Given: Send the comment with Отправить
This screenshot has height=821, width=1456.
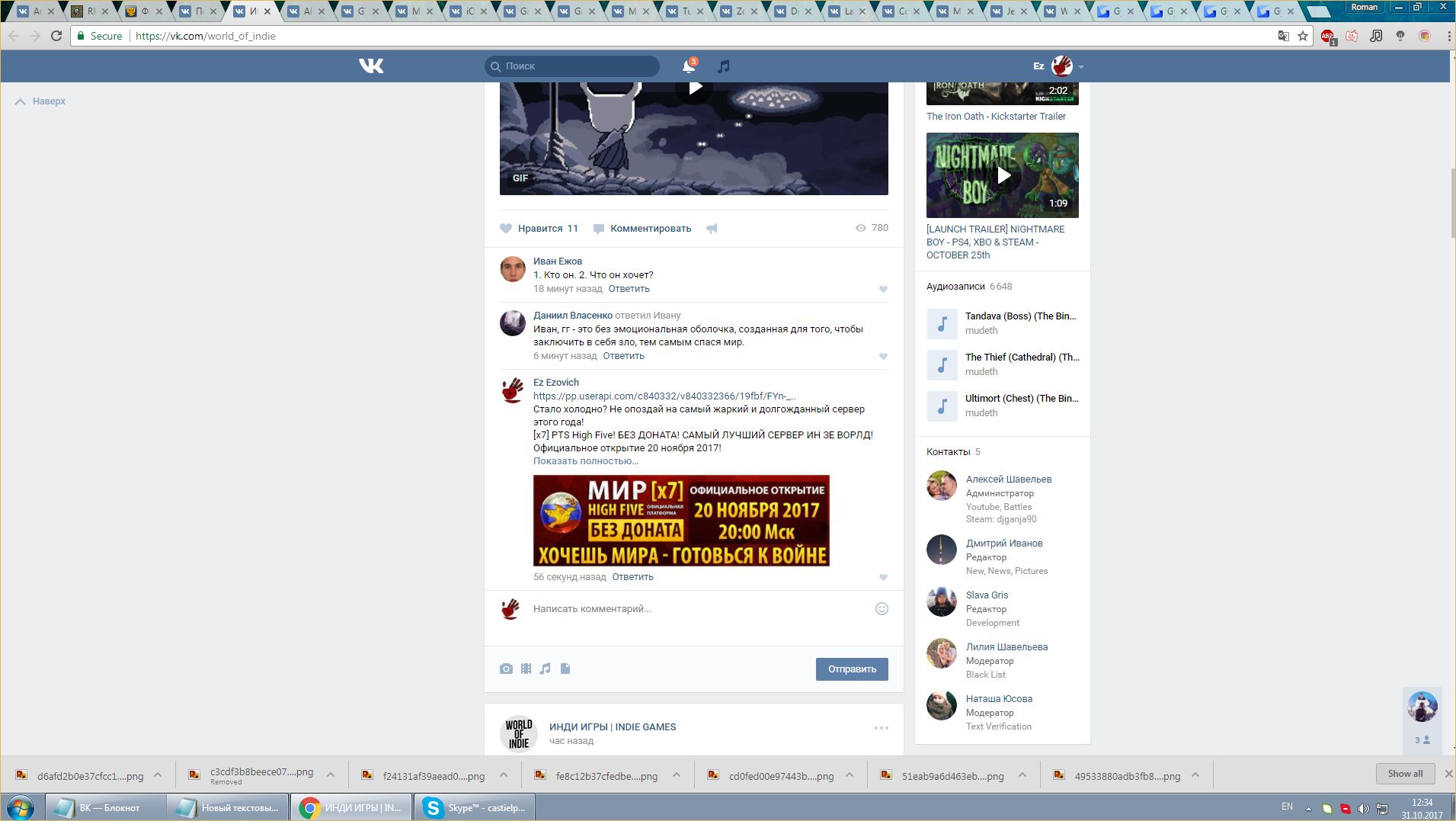Looking at the screenshot, I should [x=852, y=669].
